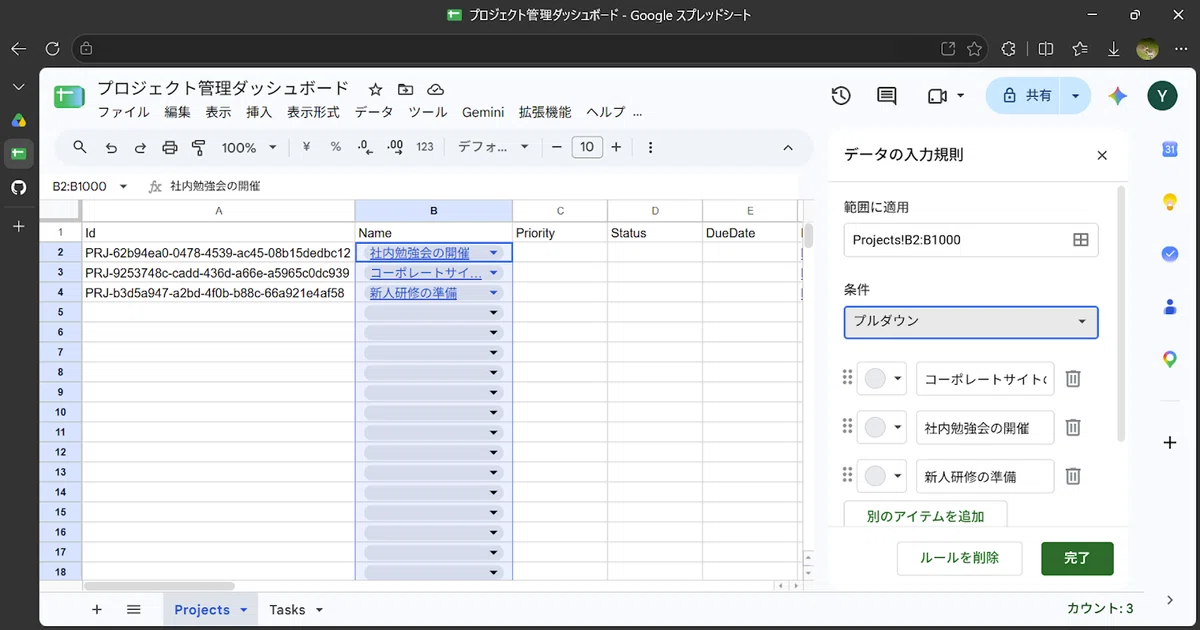Screen dimensions: 1200x630
Task: Star the document with star icon
Action: point(375,89)
